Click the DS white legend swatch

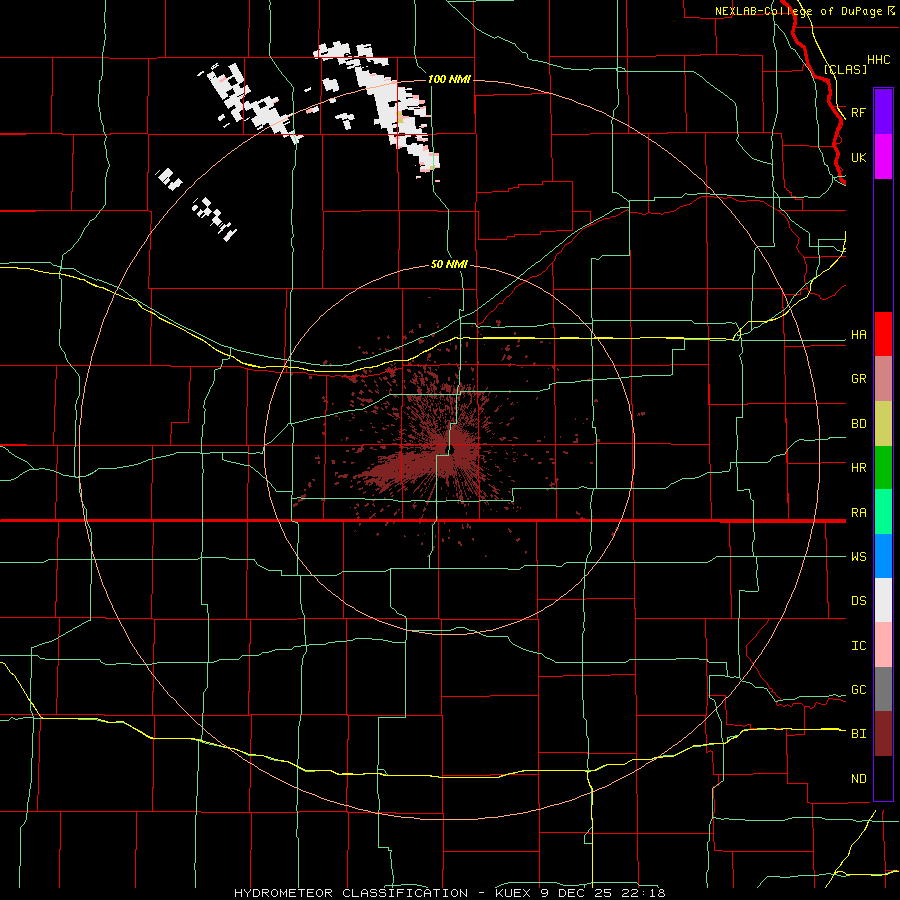(x=883, y=600)
